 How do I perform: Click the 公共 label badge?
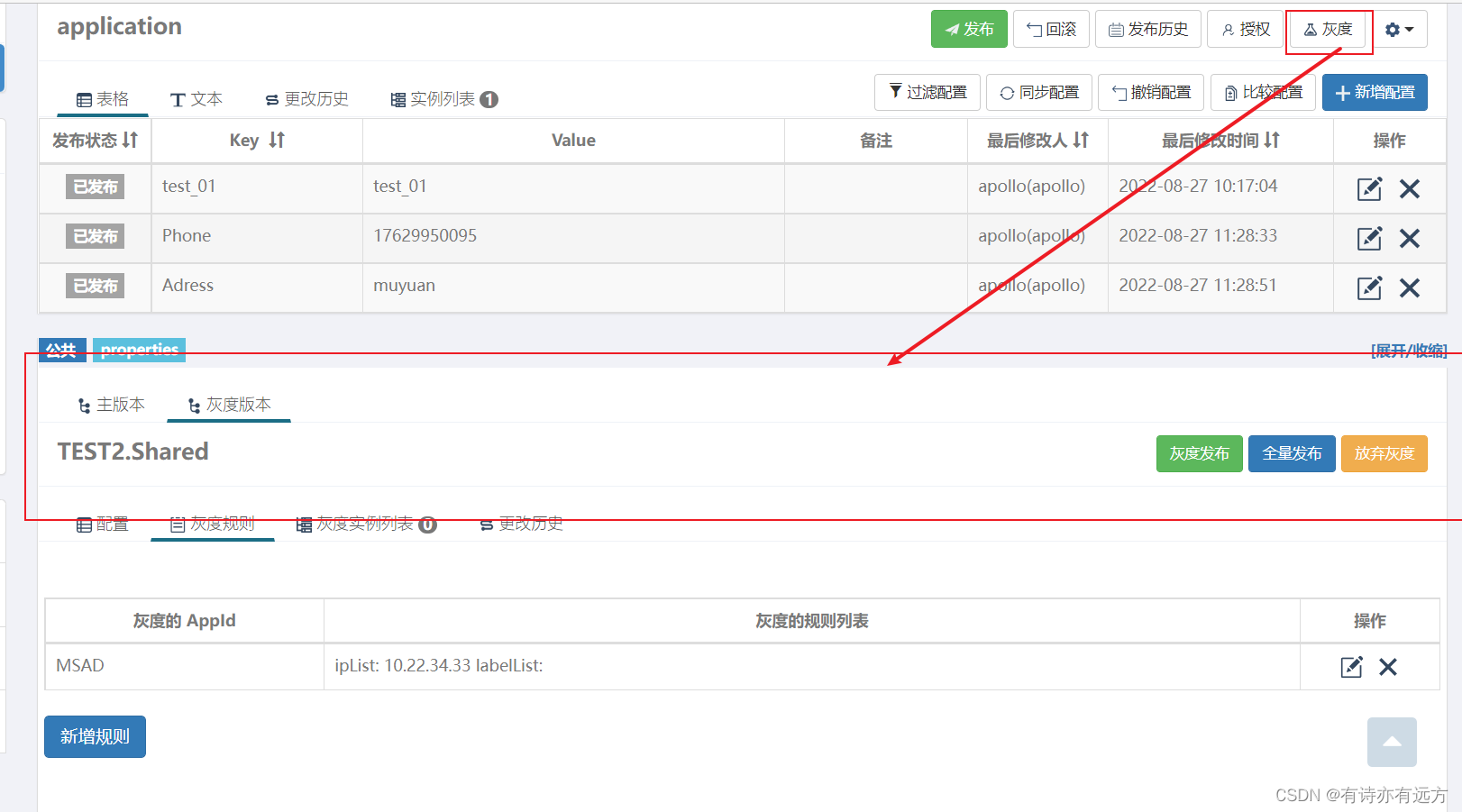point(62,350)
